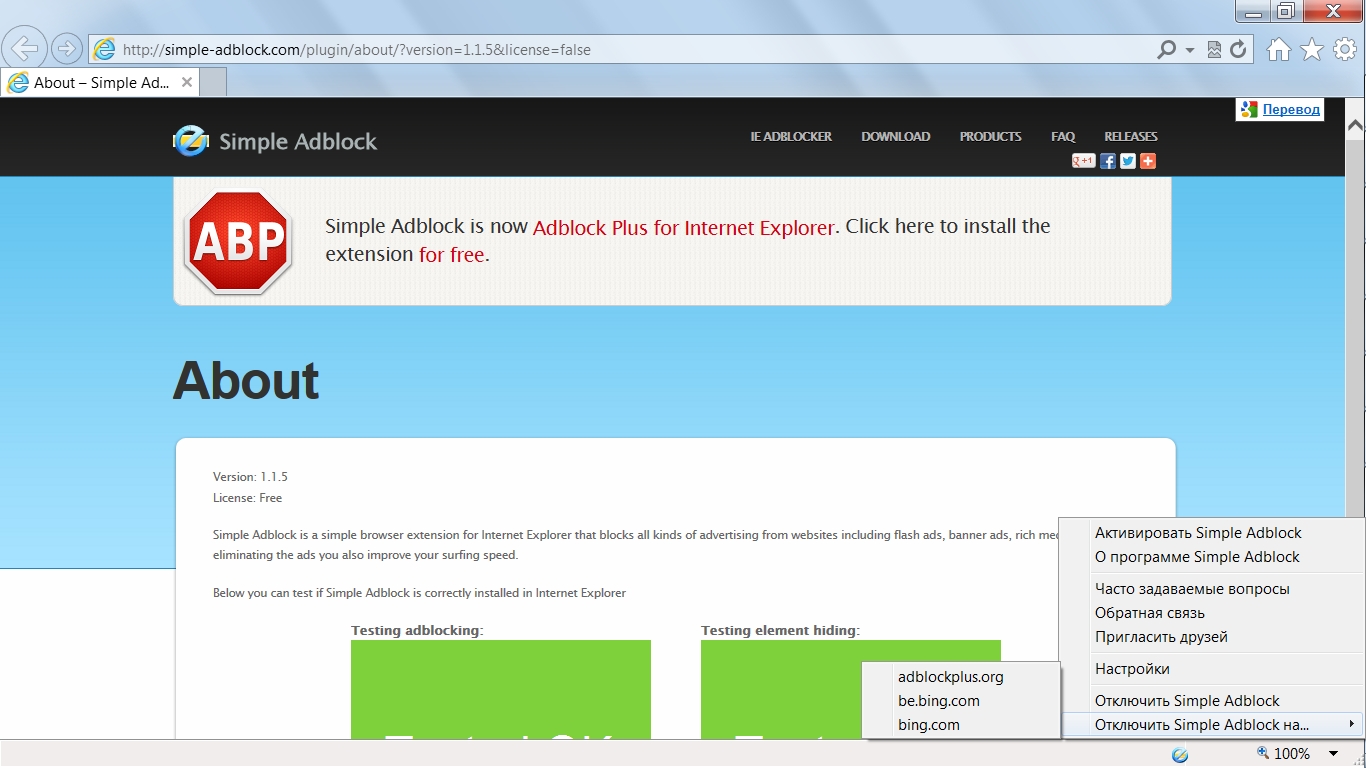Screen dimensions: 1366x768
Task: Click the scrollbar up arrow
Action: click(x=1356, y=125)
